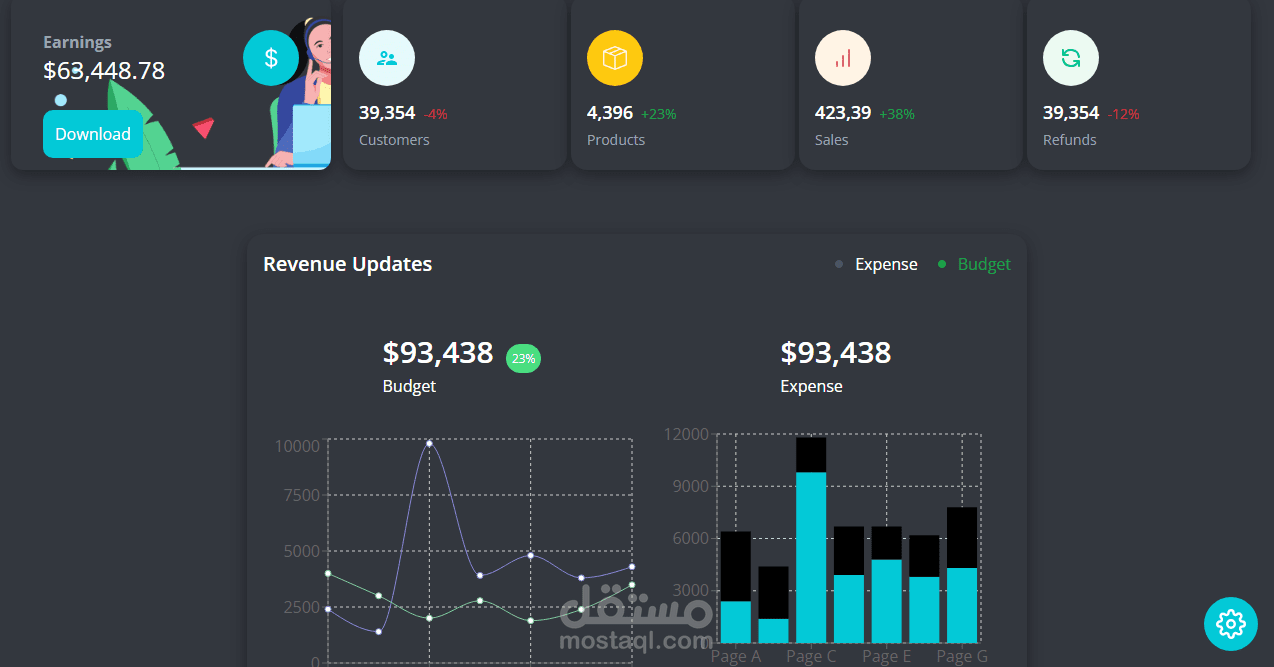Click the Page A bar in expense chart
The image size is (1274, 667).
coord(736,587)
